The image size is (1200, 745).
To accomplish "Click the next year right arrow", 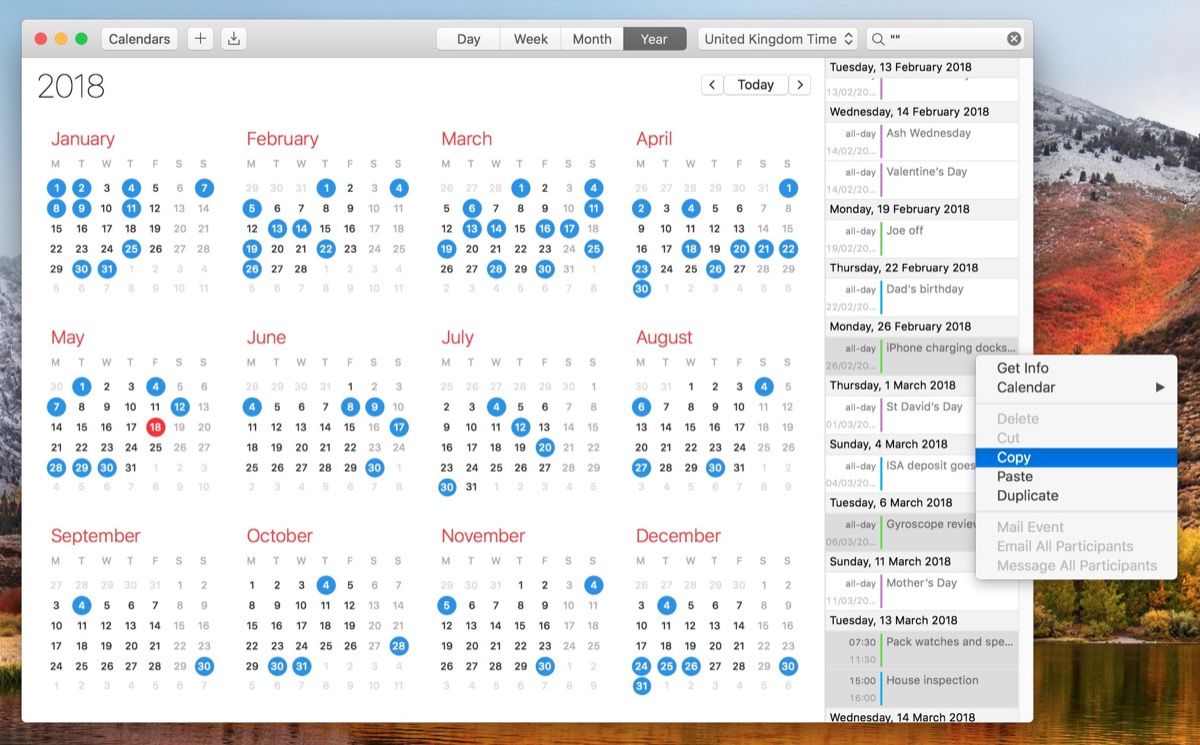I will [x=799, y=85].
